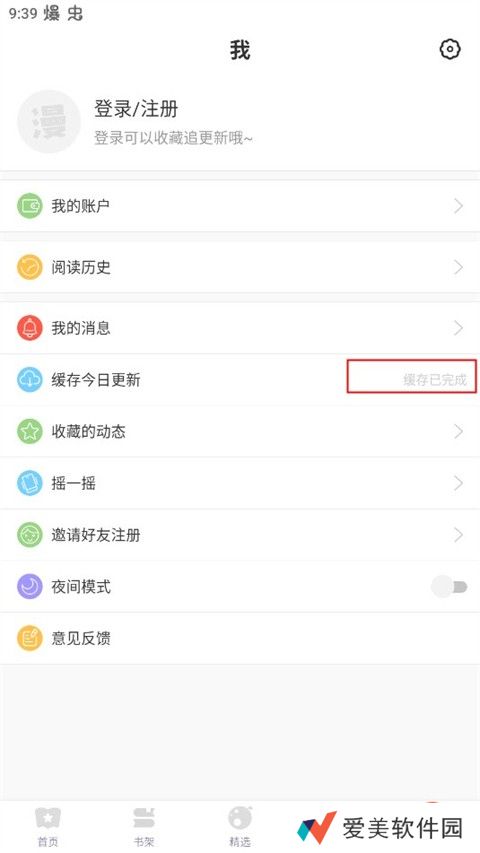The width and height of the screenshot is (480, 853).
Task: Tap the gray profile avatar placeholder
Action: [x=49, y=121]
